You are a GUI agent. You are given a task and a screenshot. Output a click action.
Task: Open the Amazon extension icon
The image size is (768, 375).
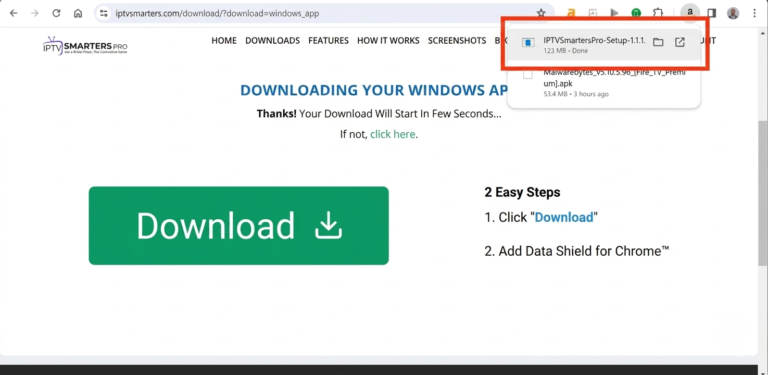tap(571, 13)
